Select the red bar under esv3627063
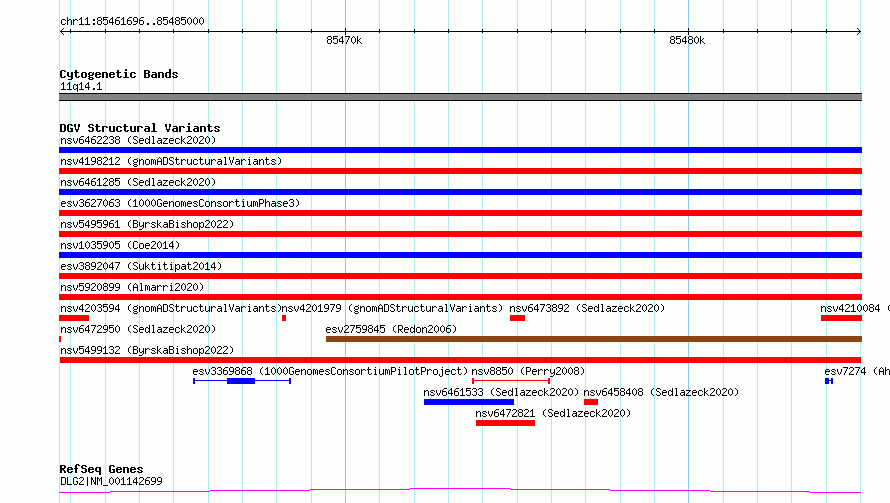The height and width of the screenshot is (503, 890). 460,213
